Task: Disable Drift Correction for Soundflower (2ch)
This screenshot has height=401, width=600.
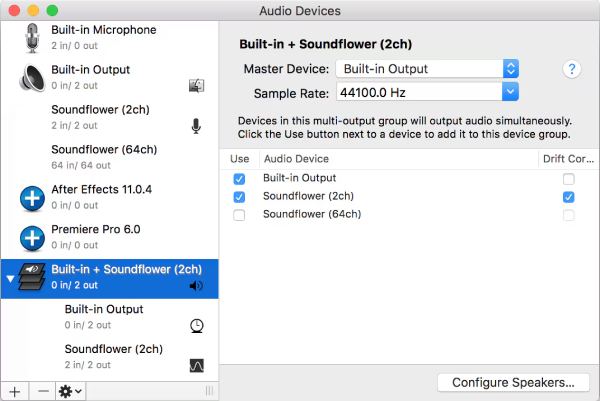Action: tap(569, 197)
